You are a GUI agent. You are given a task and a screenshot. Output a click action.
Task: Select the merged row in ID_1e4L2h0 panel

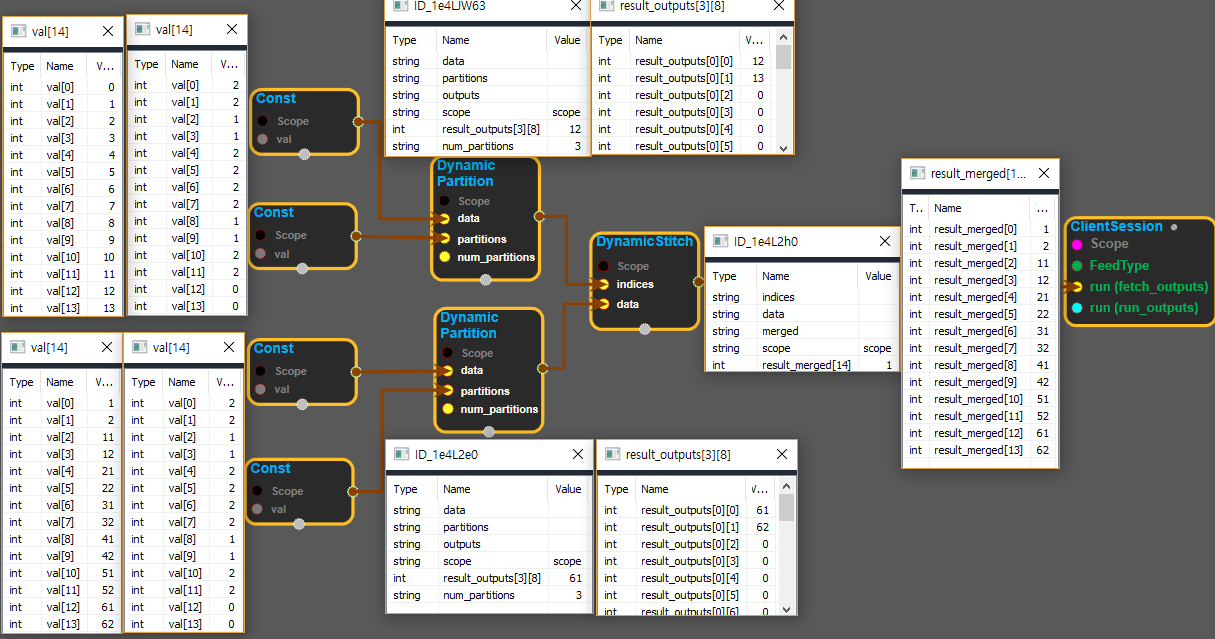click(780, 331)
